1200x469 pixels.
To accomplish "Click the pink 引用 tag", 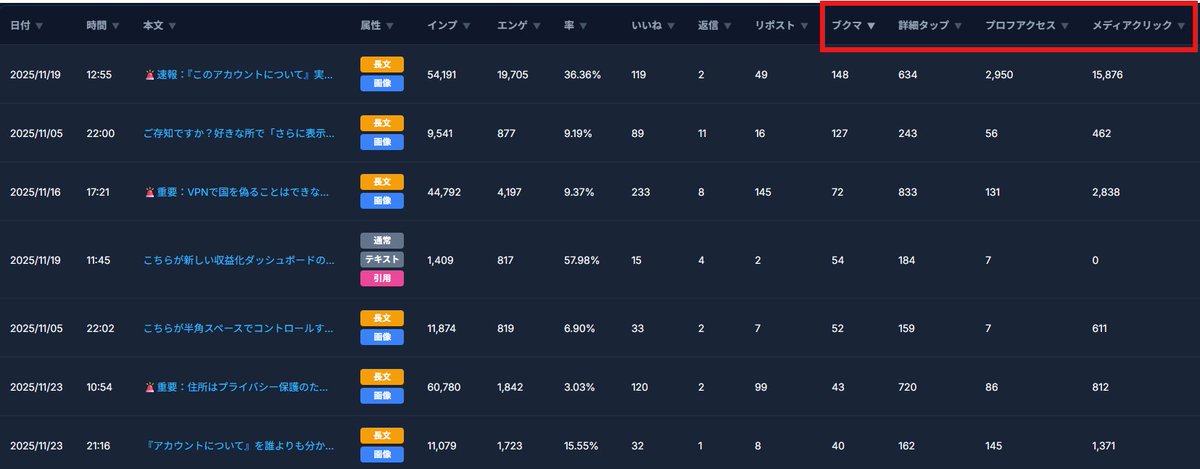I will [x=382, y=279].
